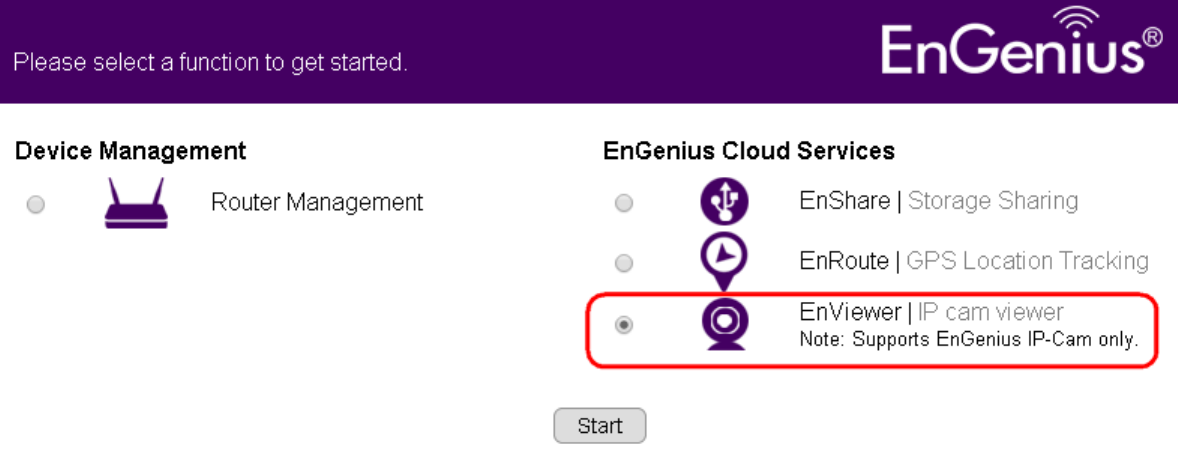Viewport: 1178px width, 456px height.
Task: Click the EnViewer label text
Action: click(x=850, y=313)
